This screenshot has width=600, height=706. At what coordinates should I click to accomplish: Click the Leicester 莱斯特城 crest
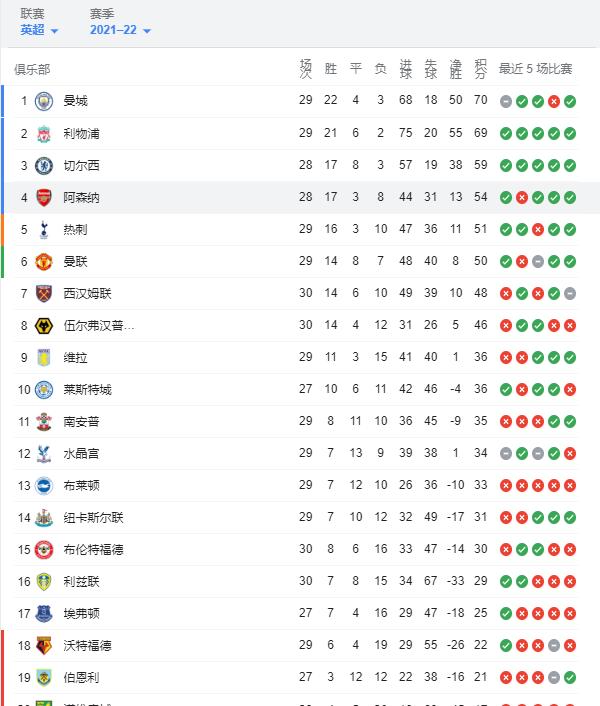coord(44,389)
